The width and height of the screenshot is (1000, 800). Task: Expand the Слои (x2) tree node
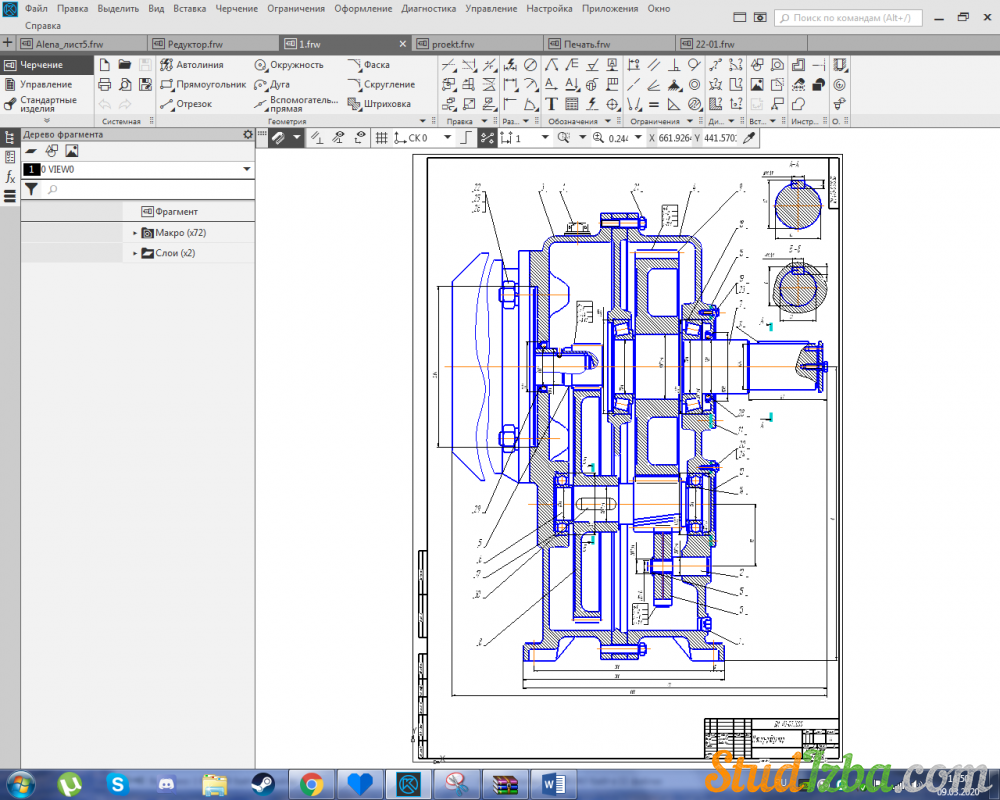[x=135, y=254]
